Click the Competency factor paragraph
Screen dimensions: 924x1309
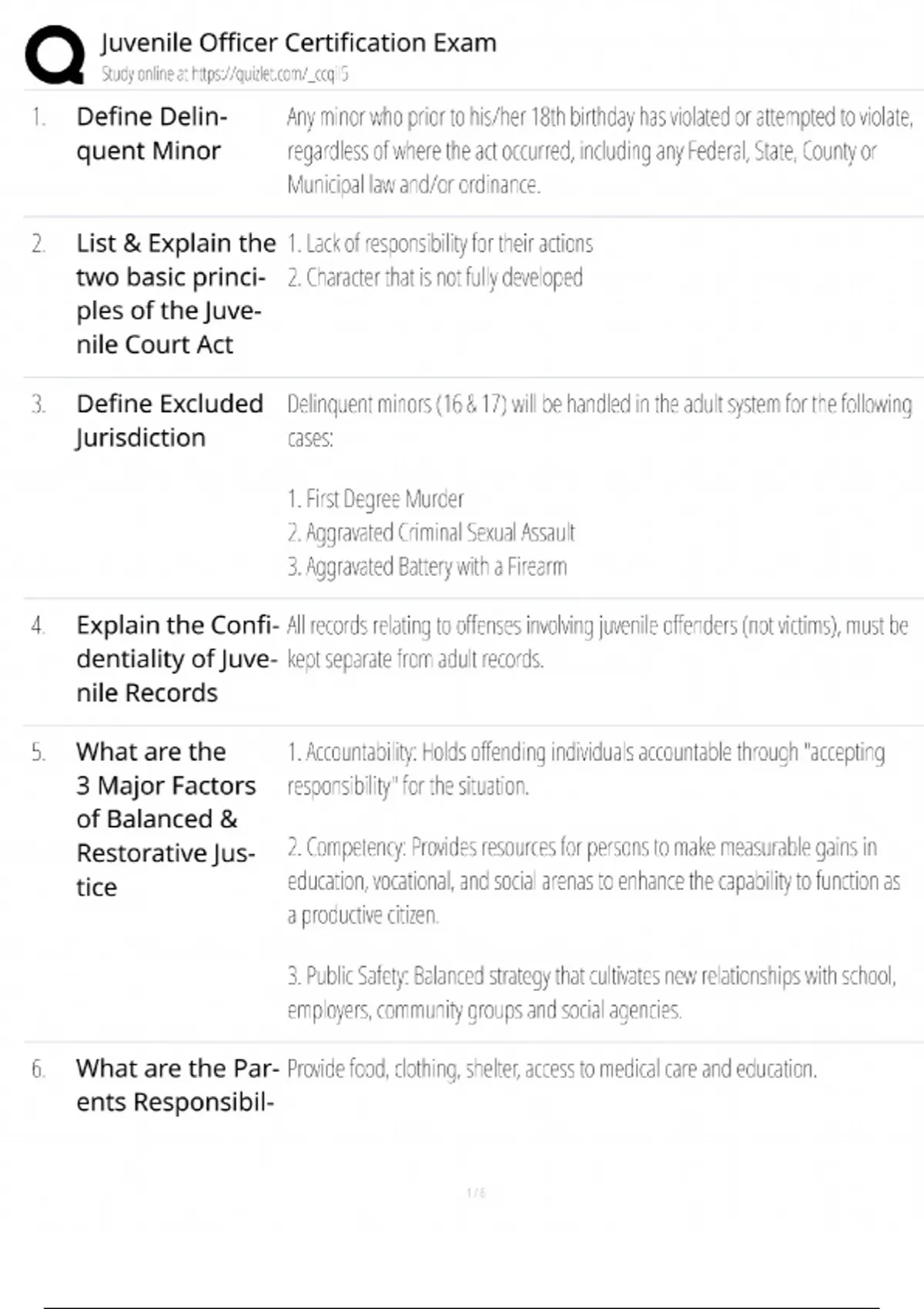pos(593,880)
